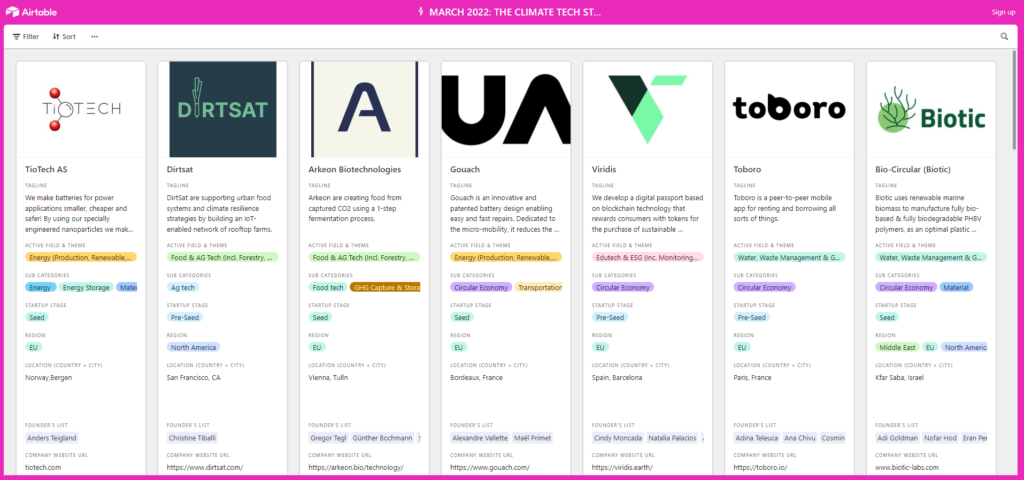Click founder Gregor Tegl chip

pos(328,438)
